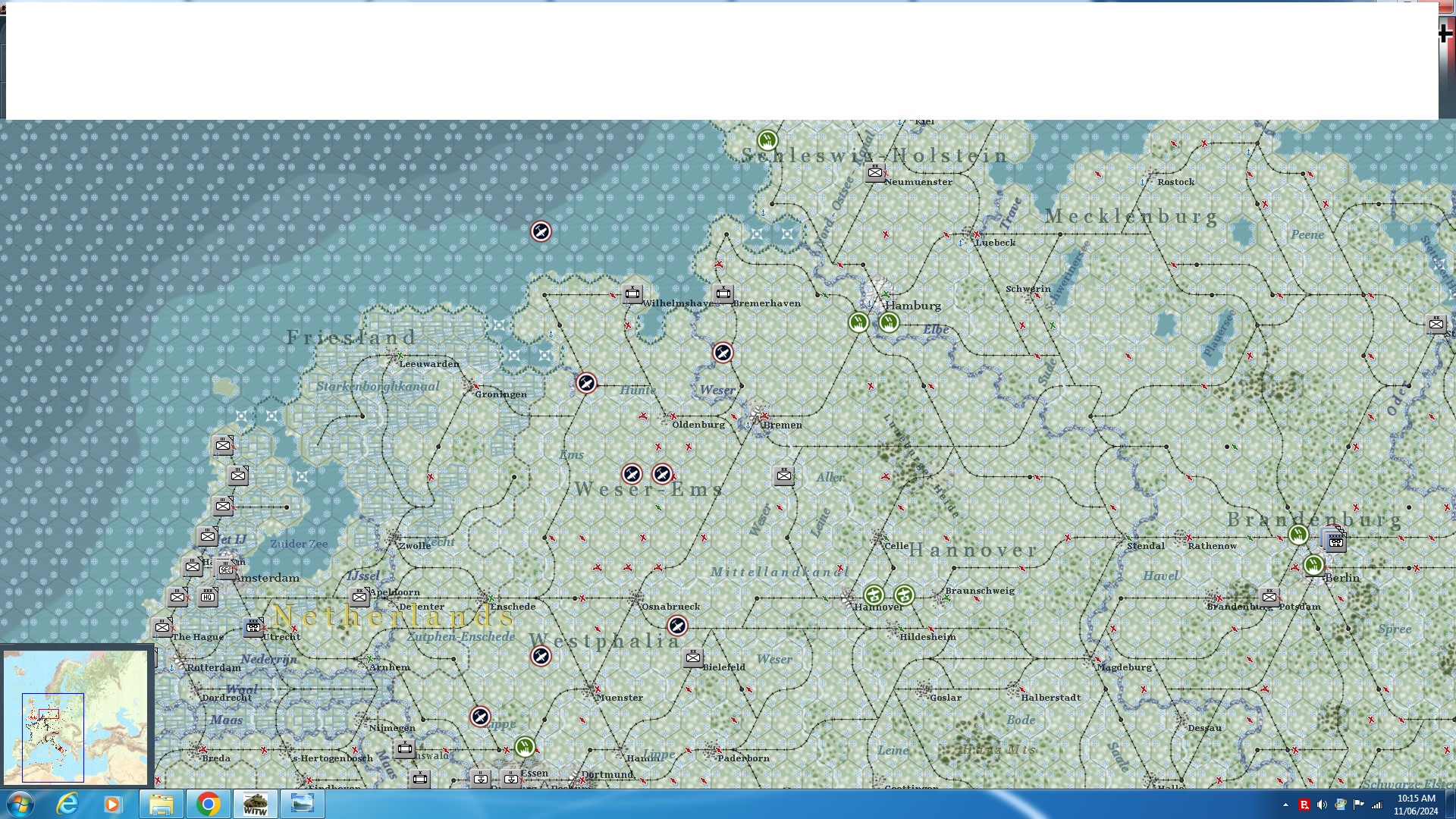Click the infantry division at Neumuenster

tap(874, 173)
